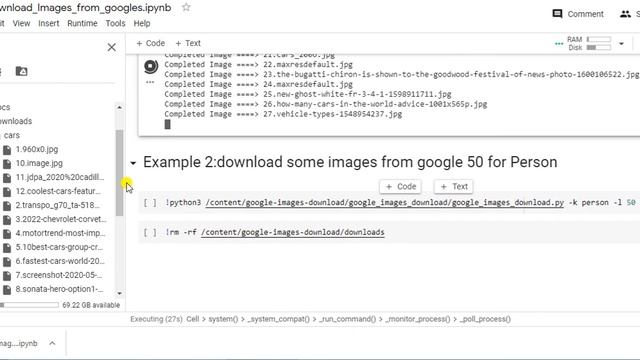This screenshot has width=640, height=360.
Task: Click the Example 2 heading text
Action: tap(350, 162)
